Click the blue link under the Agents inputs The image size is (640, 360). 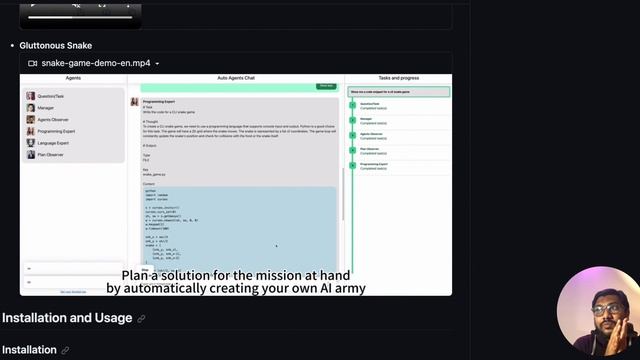73,292
